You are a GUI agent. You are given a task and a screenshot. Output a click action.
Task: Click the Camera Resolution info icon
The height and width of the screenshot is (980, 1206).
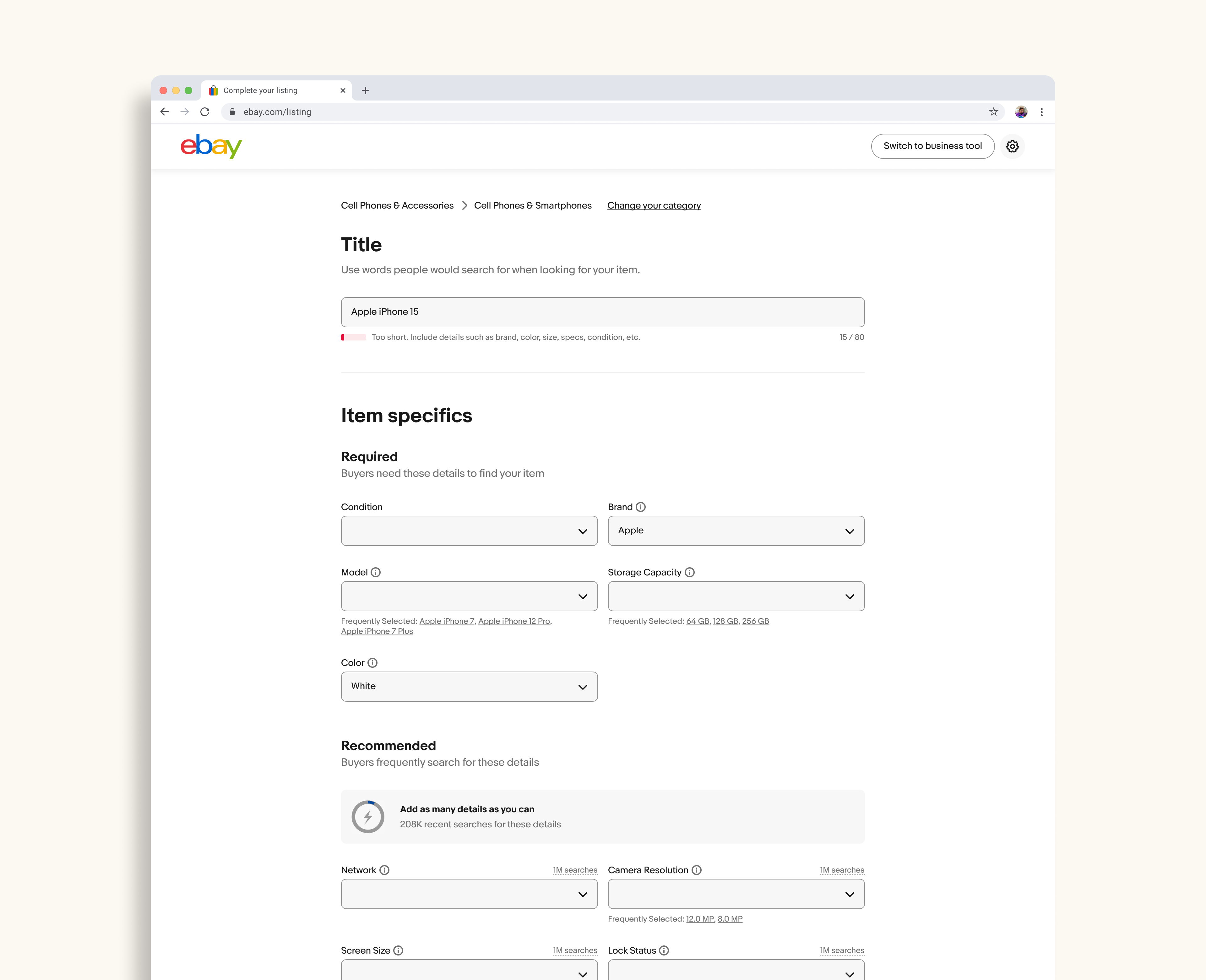coord(696,870)
